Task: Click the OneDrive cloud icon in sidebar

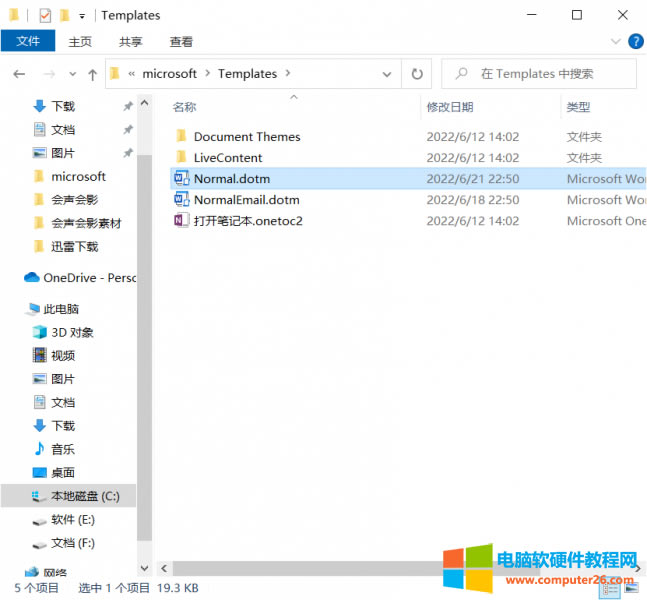Action: coord(31,277)
